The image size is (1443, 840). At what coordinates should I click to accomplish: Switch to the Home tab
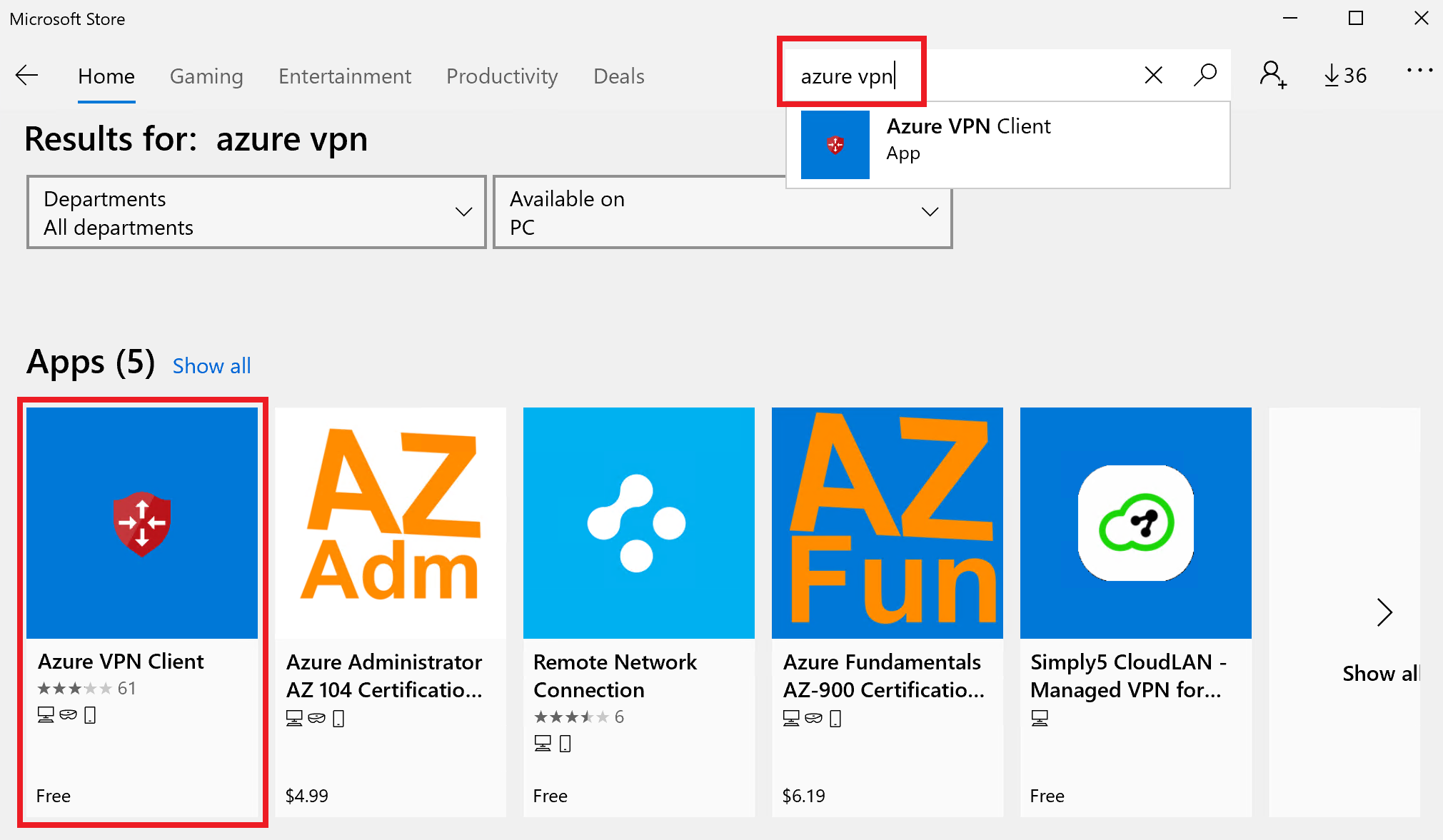click(x=106, y=76)
